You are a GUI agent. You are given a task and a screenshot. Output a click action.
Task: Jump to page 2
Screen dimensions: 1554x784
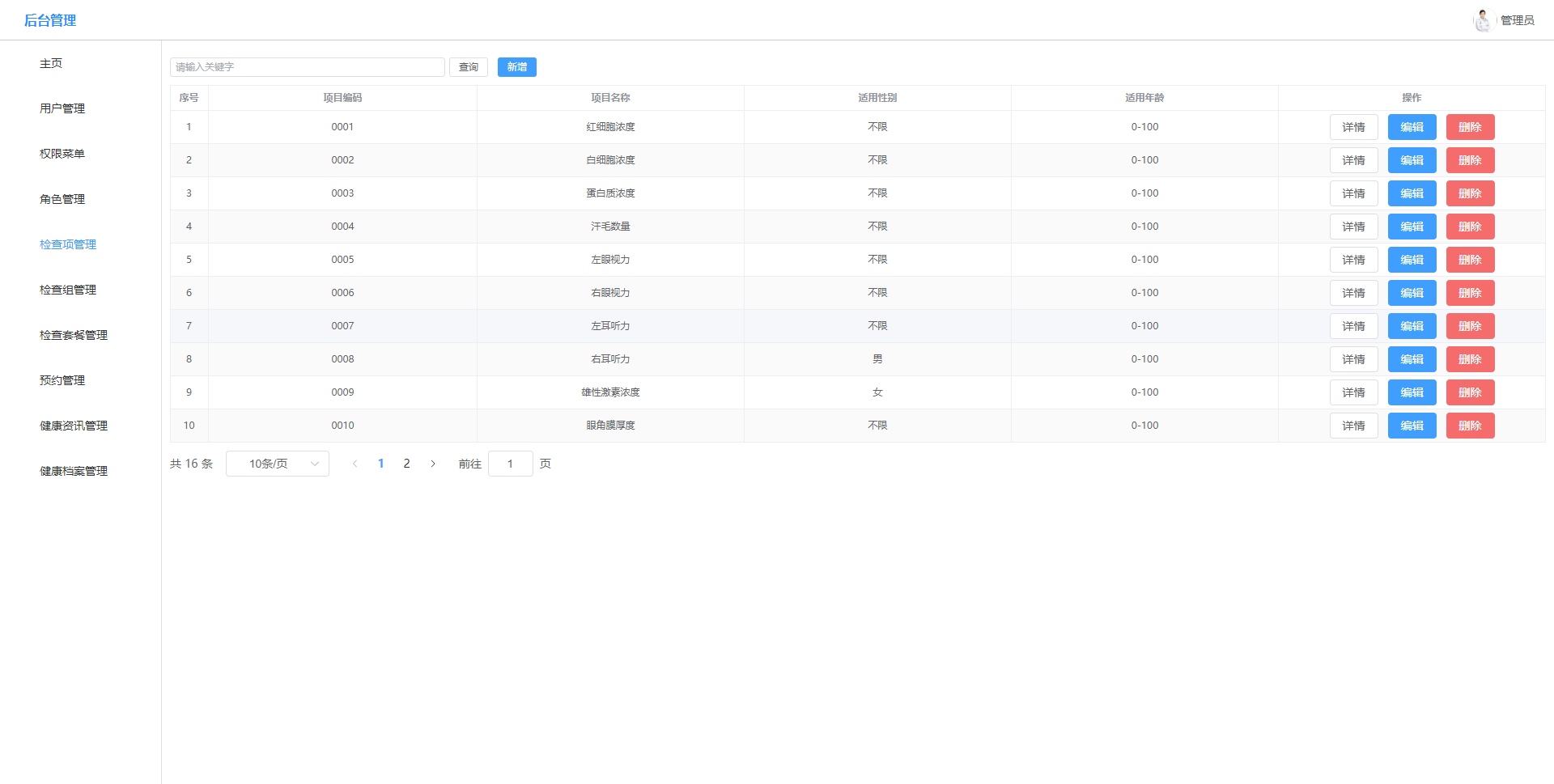406,464
